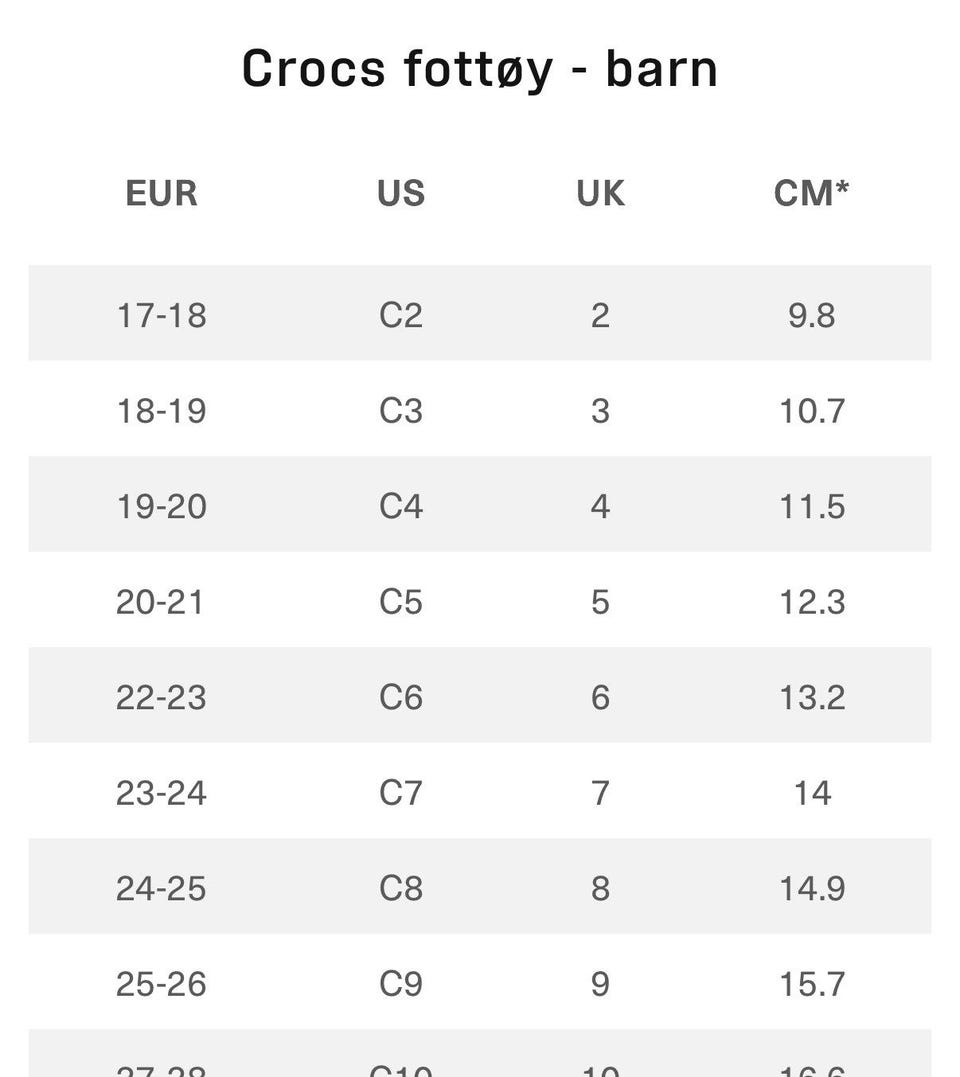The image size is (960, 1077).
Task: Click the "Crocs fottøy - barn" title
Action: [480, 70]
